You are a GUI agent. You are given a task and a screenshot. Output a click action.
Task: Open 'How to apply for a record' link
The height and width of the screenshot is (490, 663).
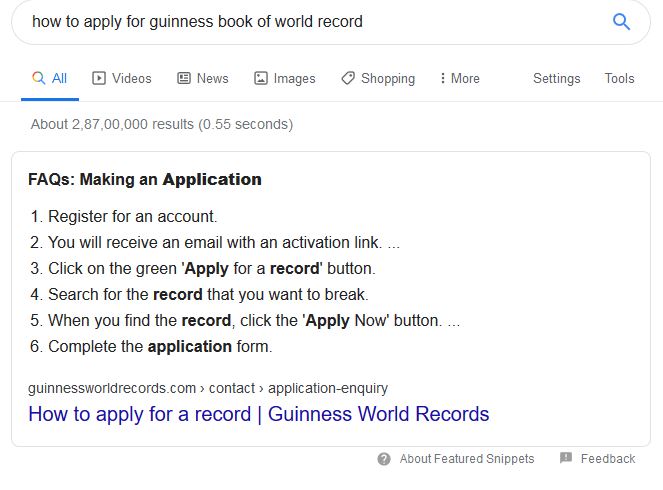259,414
